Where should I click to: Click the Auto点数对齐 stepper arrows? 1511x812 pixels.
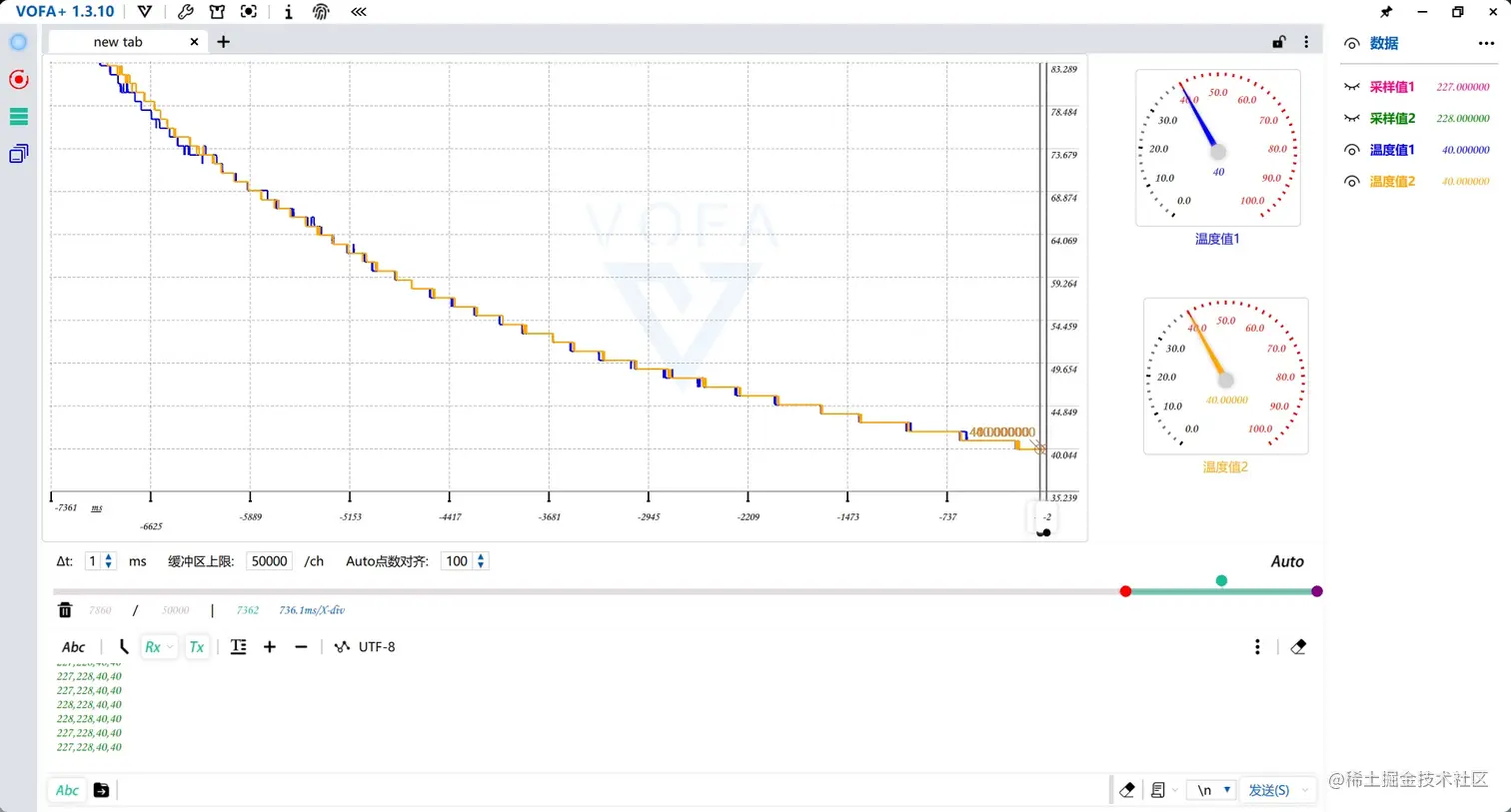pos(481,561)
